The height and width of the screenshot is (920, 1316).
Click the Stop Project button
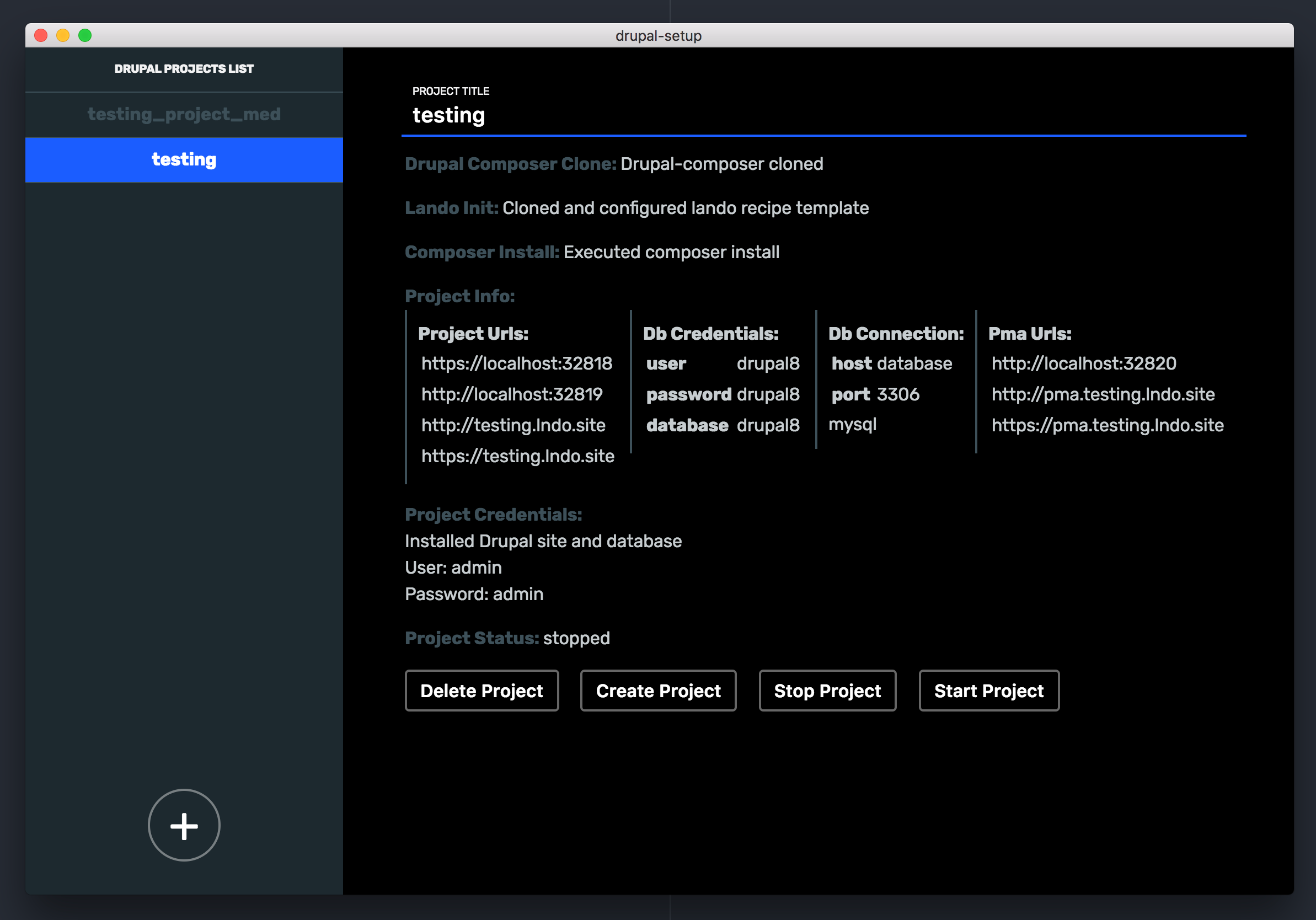pos(827,690)
